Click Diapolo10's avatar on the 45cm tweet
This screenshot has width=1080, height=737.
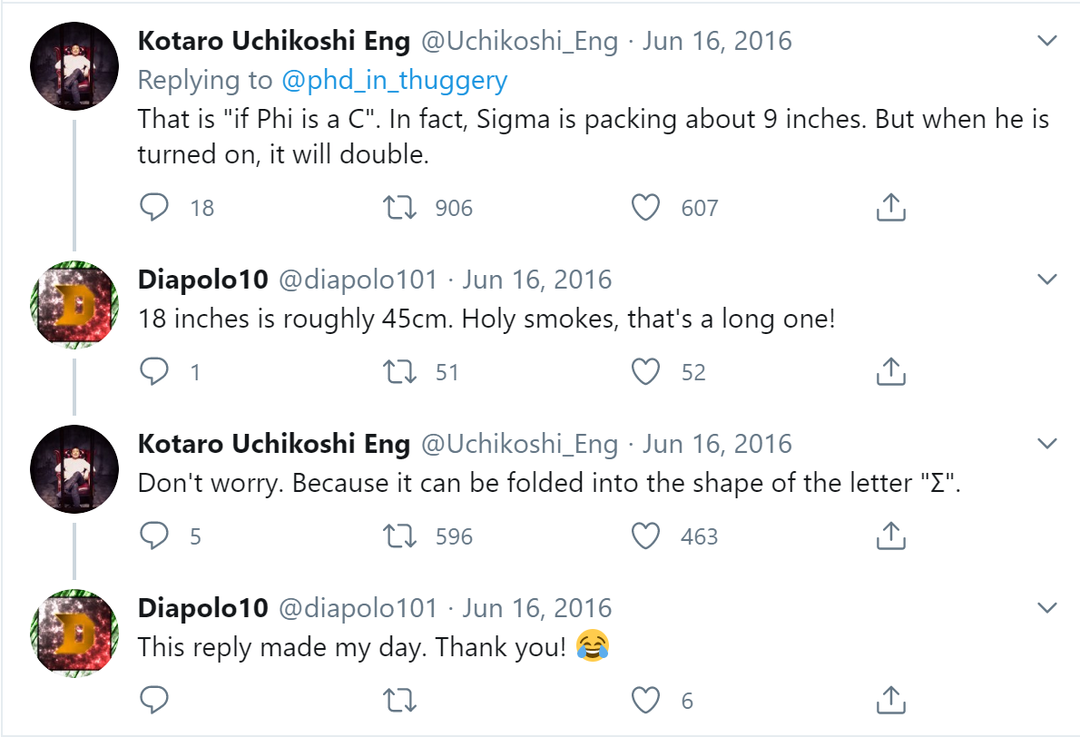pos(76,306)
